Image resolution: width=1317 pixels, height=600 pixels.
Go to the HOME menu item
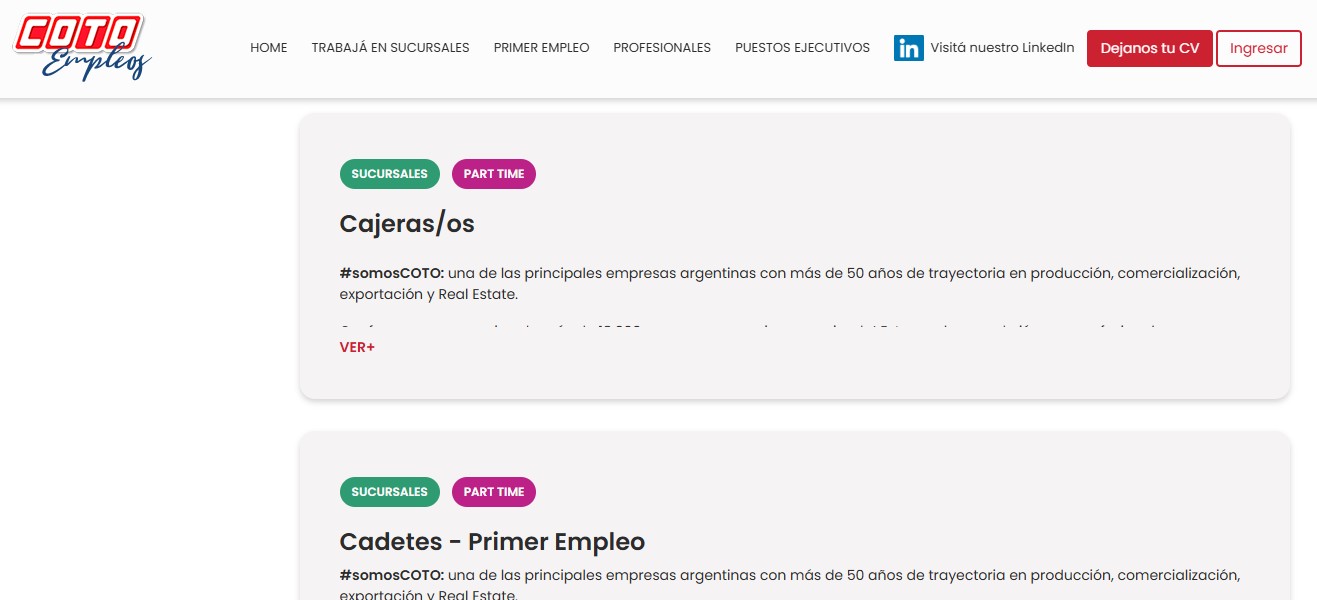point(268,47)
